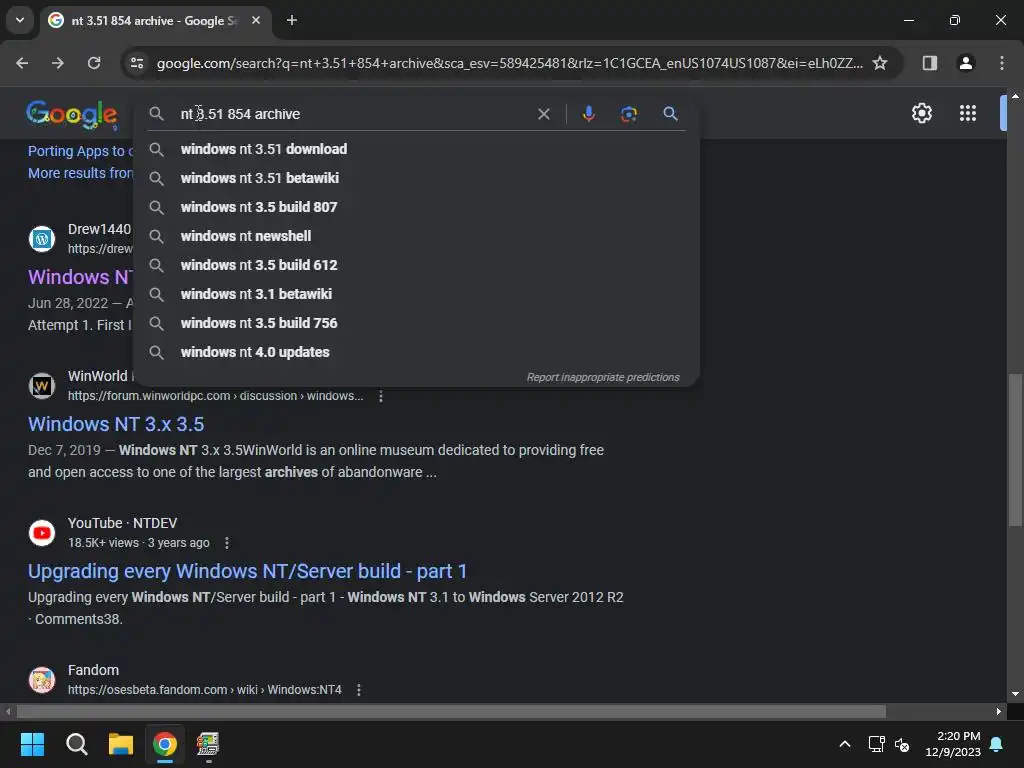
Task: Click the Chrome taskbar icon
Action: 165,744
